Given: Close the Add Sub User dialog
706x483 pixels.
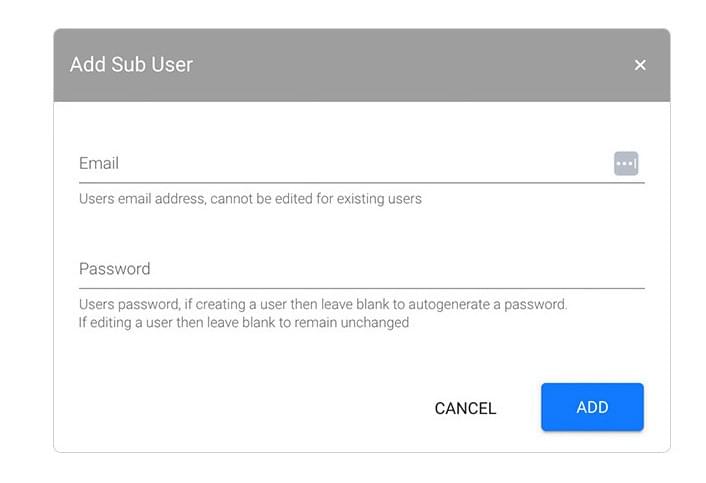Looking at the screenshot, I should pyautogui.click(x=640, y=65).
